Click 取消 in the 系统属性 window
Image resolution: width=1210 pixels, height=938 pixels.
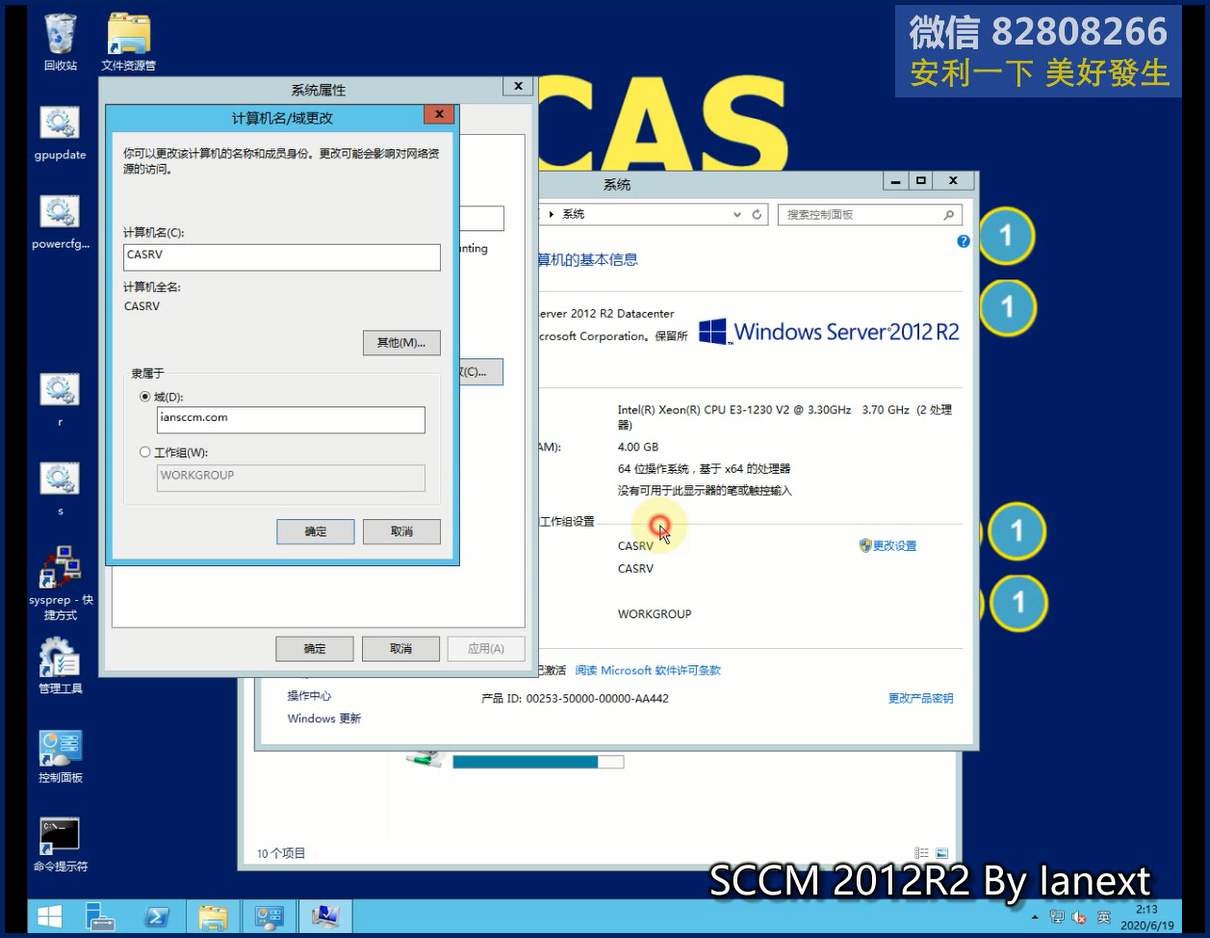coord(400,648)
